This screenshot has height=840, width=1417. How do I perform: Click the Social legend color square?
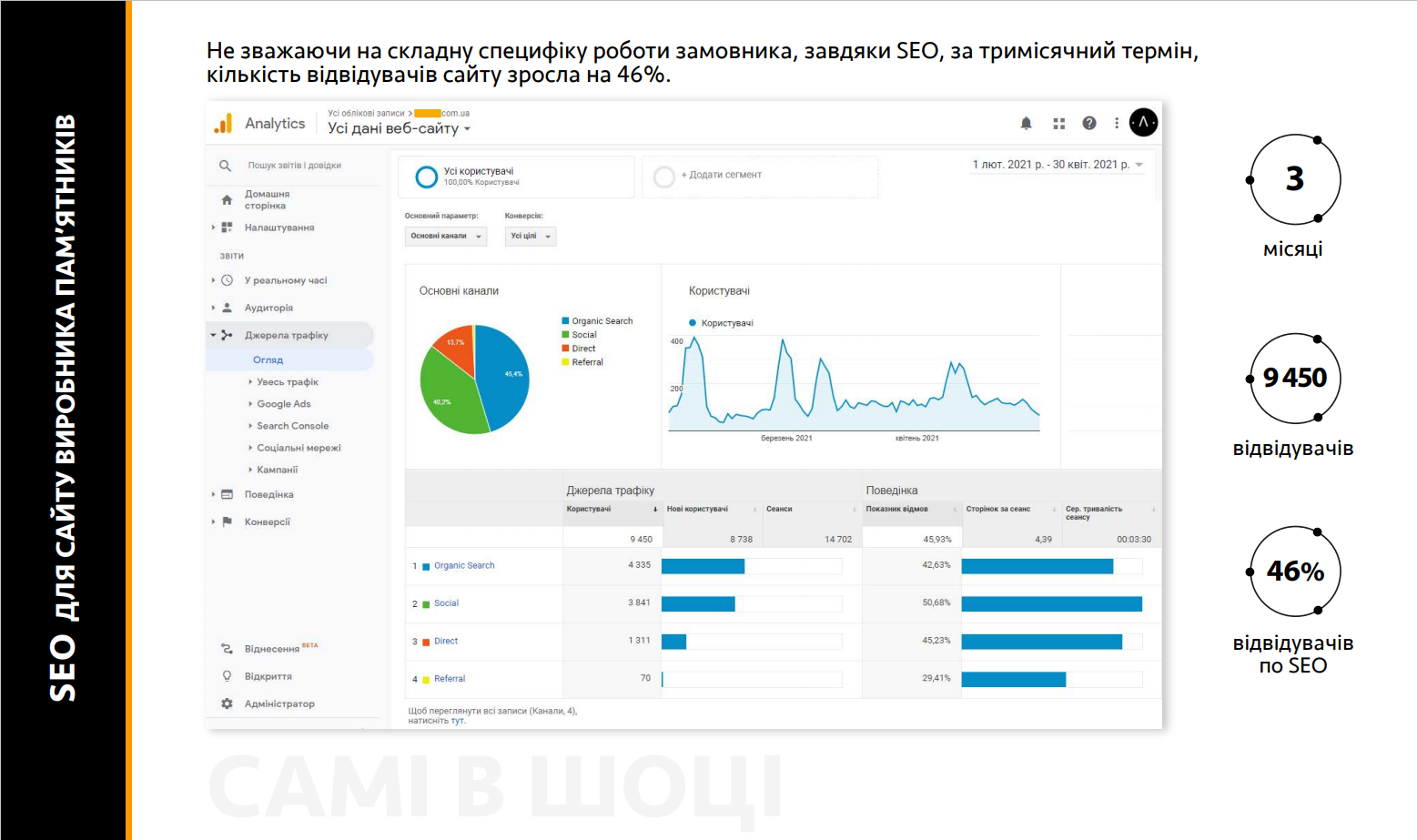click(x=565, y=335)
